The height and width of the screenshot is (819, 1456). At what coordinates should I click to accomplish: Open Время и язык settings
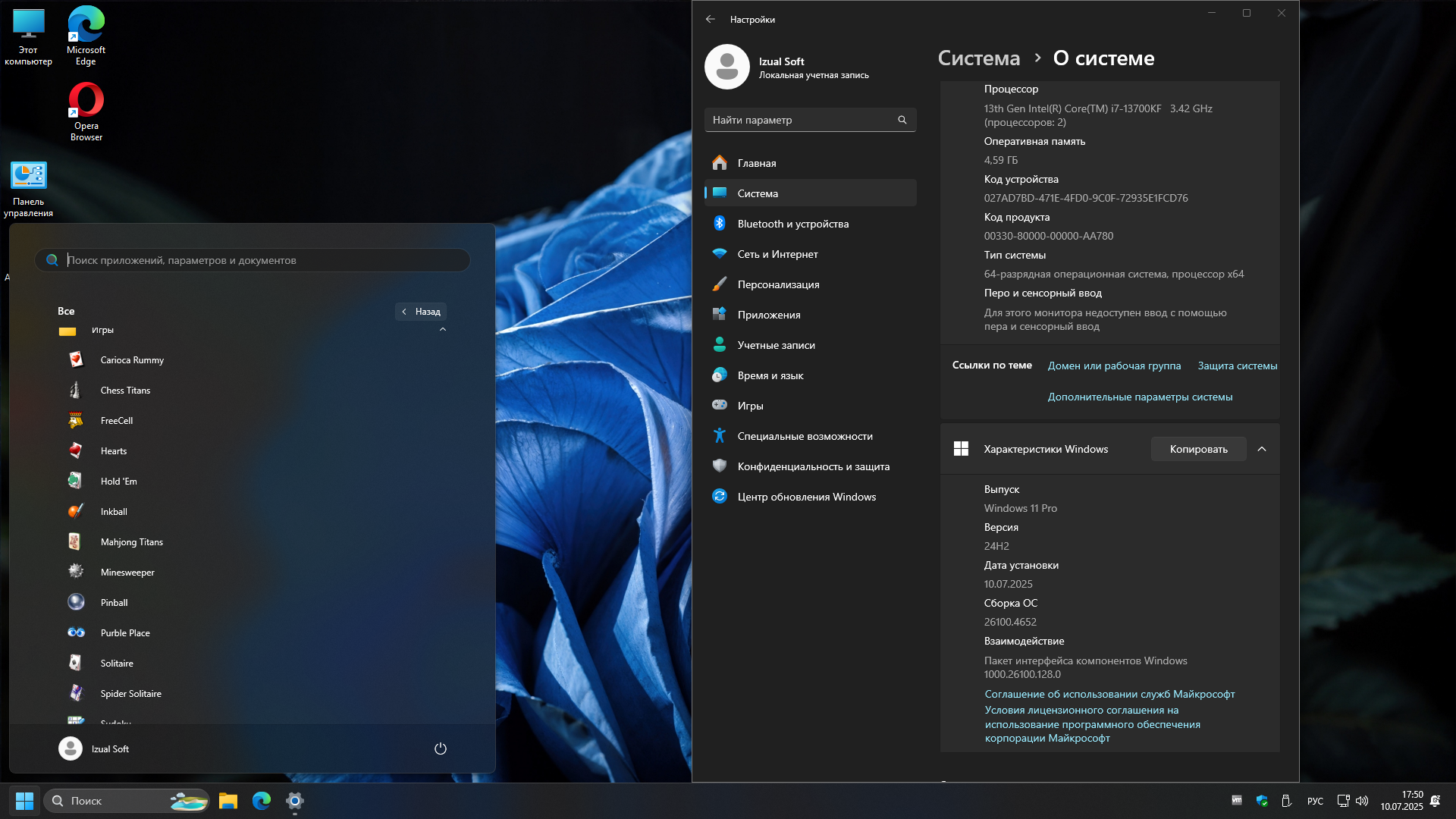click(x=810, y=375)
